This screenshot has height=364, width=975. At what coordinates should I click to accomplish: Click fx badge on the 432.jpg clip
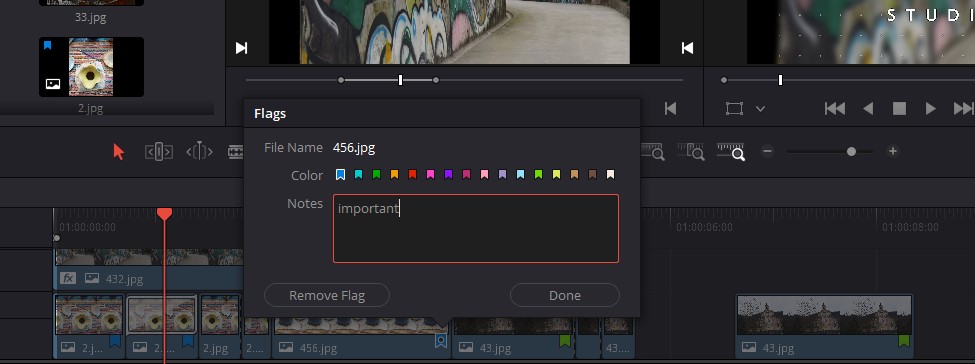tap(67, 279)
